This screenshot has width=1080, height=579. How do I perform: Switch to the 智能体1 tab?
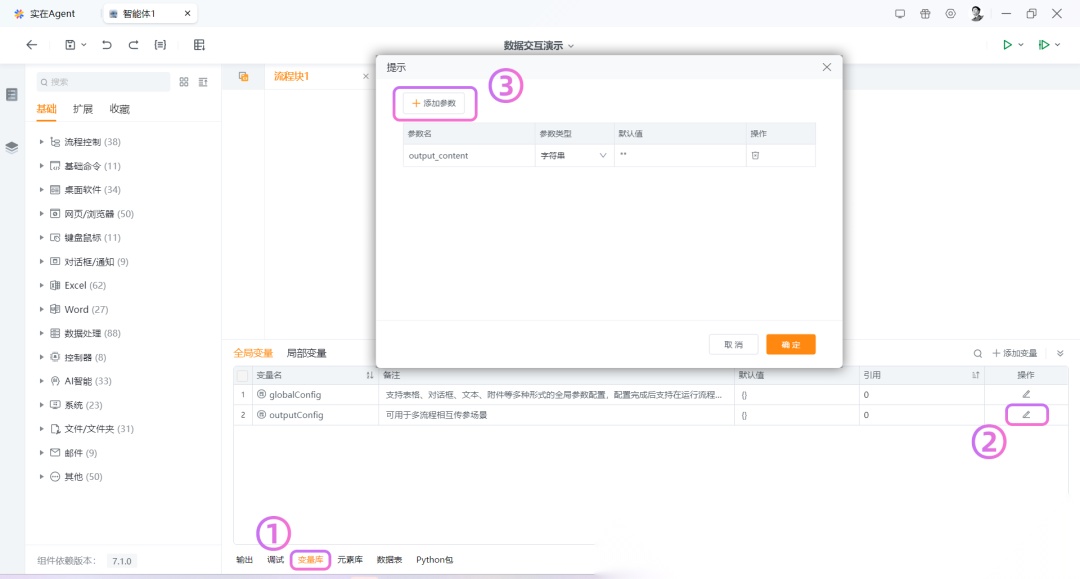coord(140,14)
